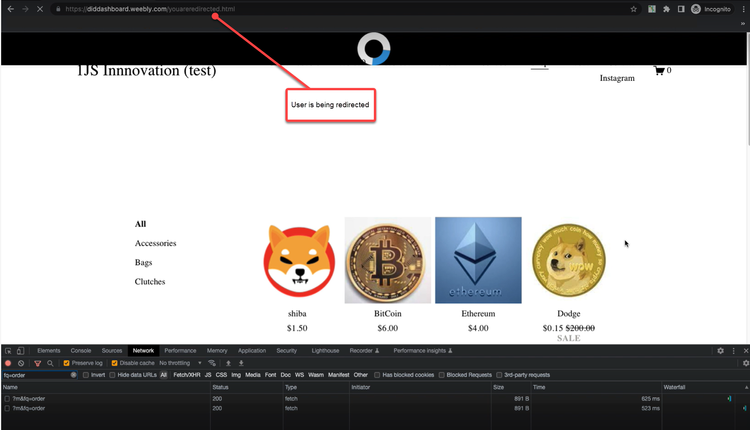Click the padlock site info icon
The height and width of the screenshot is (430, 750).
(x=58, y=9)
